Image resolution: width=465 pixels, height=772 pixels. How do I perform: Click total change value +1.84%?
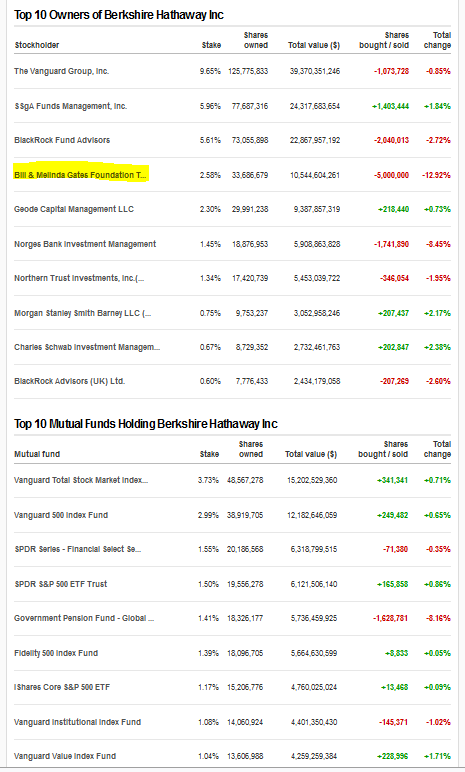[x=437, y=106]
